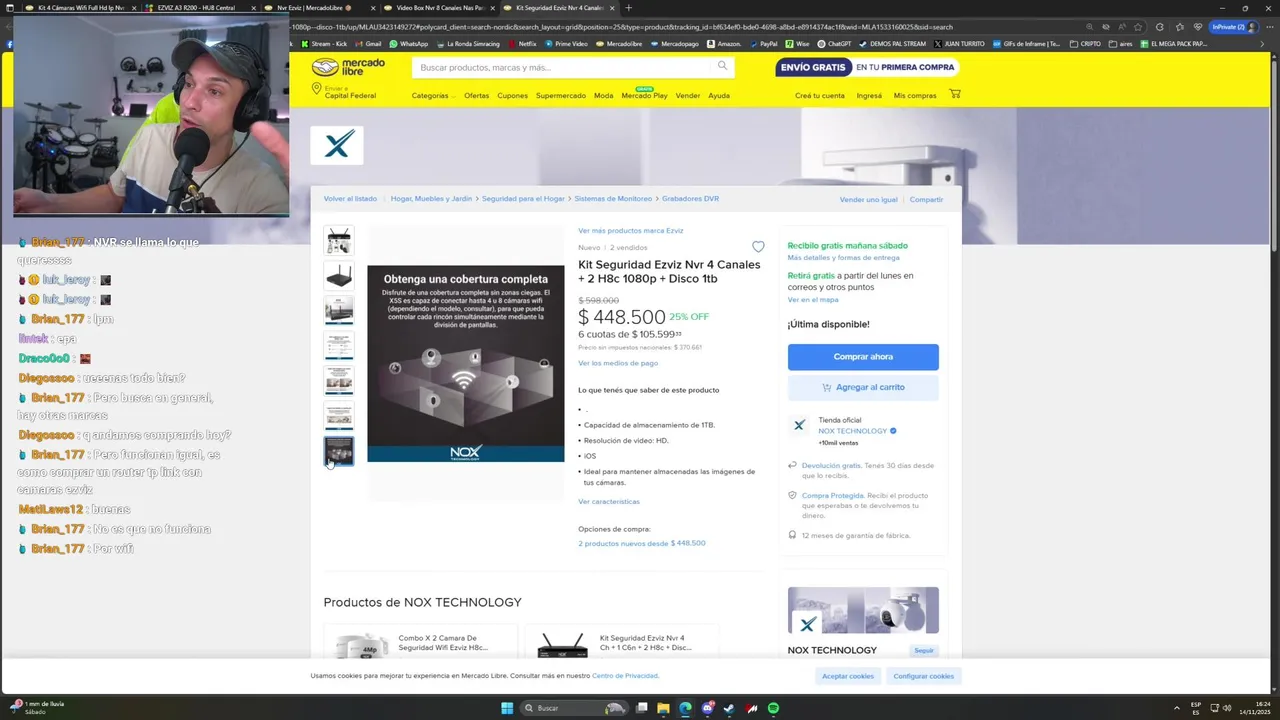1280x720 pixels.
Task: Change delivery location Capital Federal
Action: pos(345,92)
